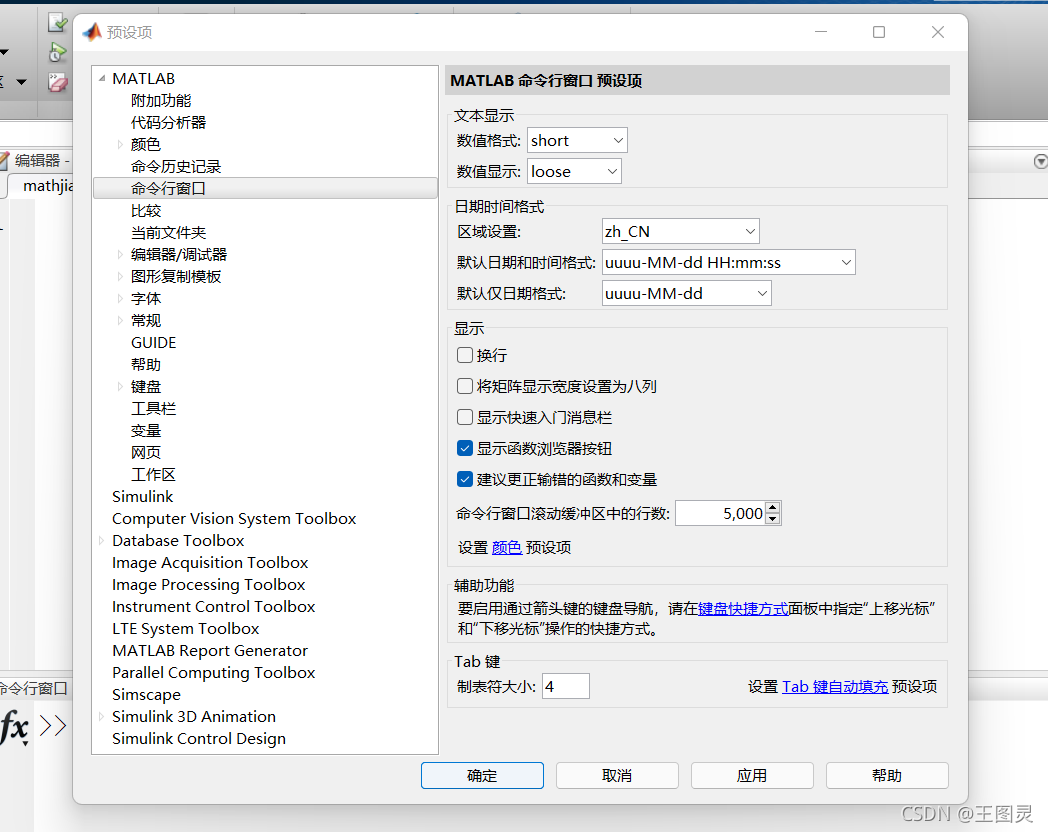Click the 应用 button
Screen dimensions: 1048x832
(x=752, y=775)
